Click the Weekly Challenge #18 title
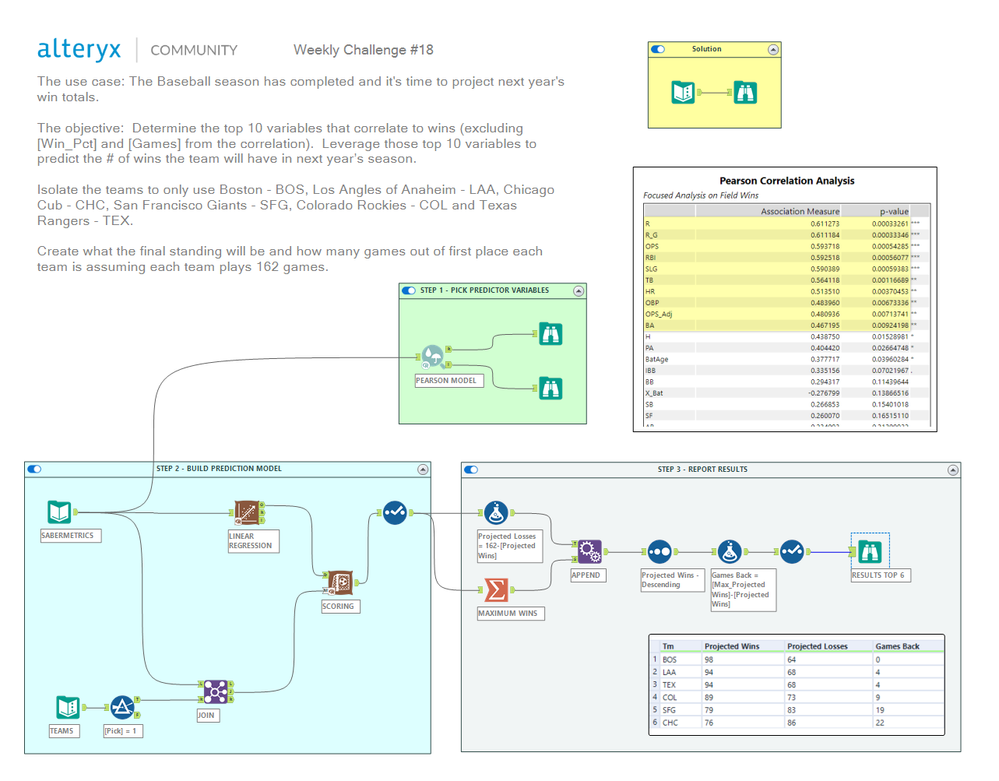The width and height of the screenshot is (999, 781). pyautogui.click(x=363, y=50)
